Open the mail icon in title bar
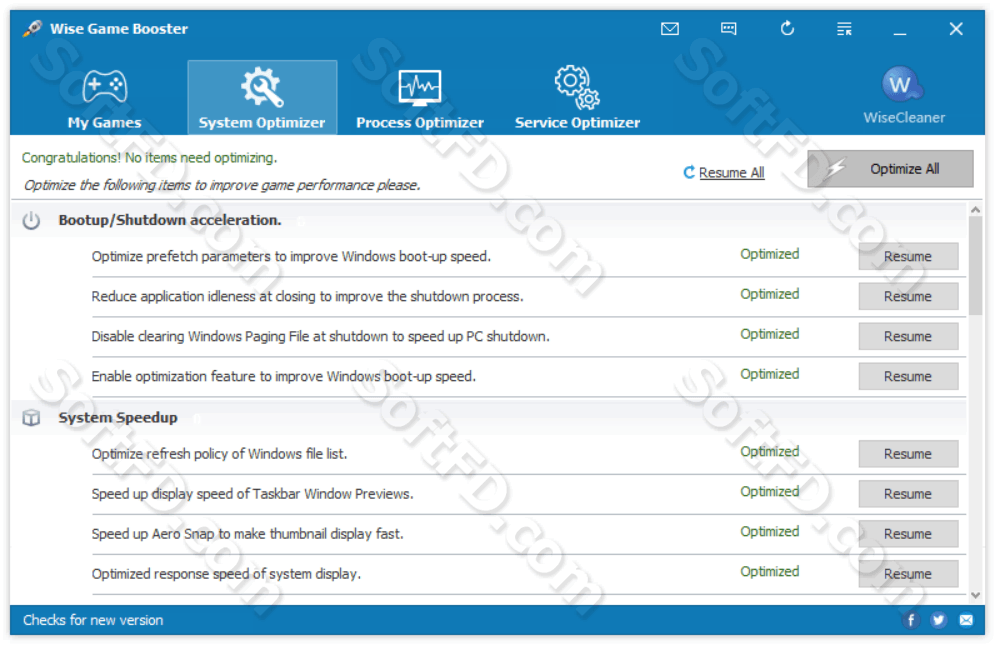The image size is (995, 645). point(669,29)
